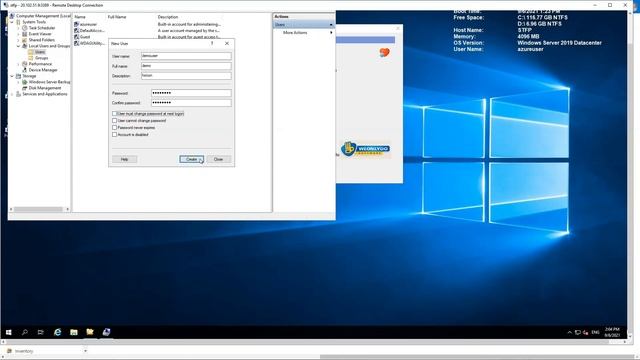This screenshot has height=360, width=640.
Task: Focus the Description input field
Action: pos(186,76)
